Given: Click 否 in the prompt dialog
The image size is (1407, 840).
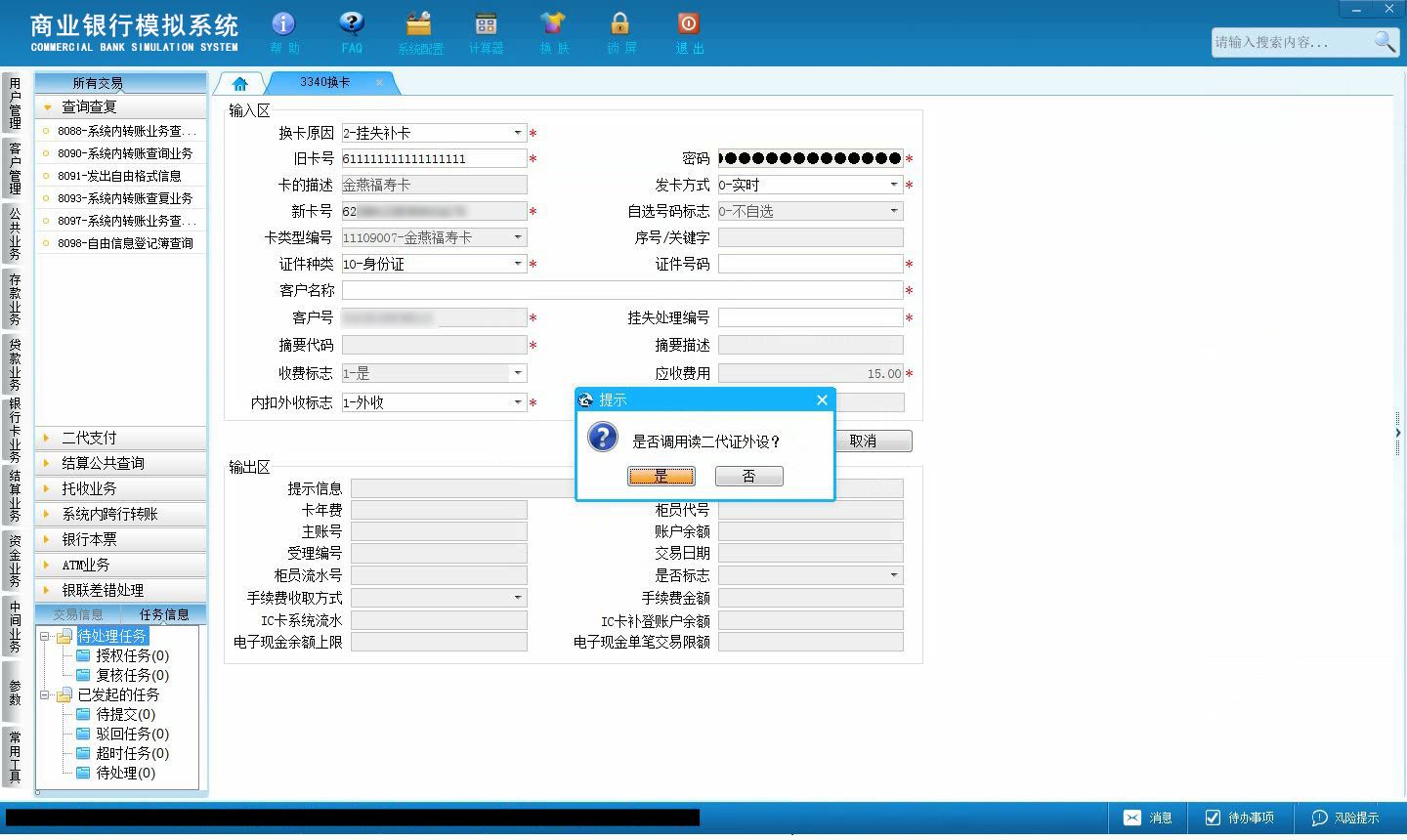Looking at the screenshot, I should coord(749,476).
